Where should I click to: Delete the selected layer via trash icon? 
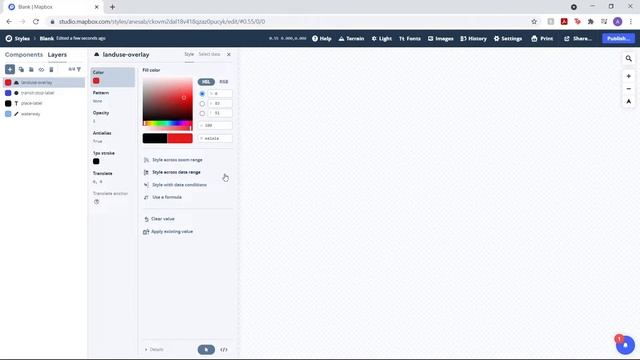[x=51, y=69]
